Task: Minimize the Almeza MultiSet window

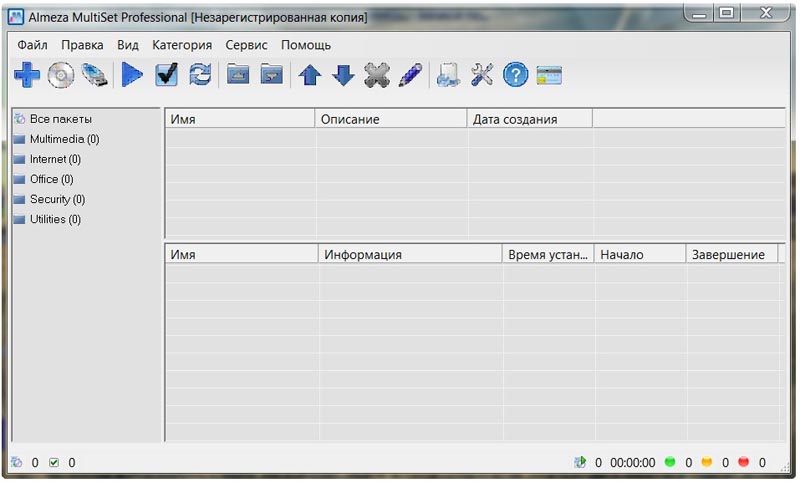Action: tap(699, 14)
